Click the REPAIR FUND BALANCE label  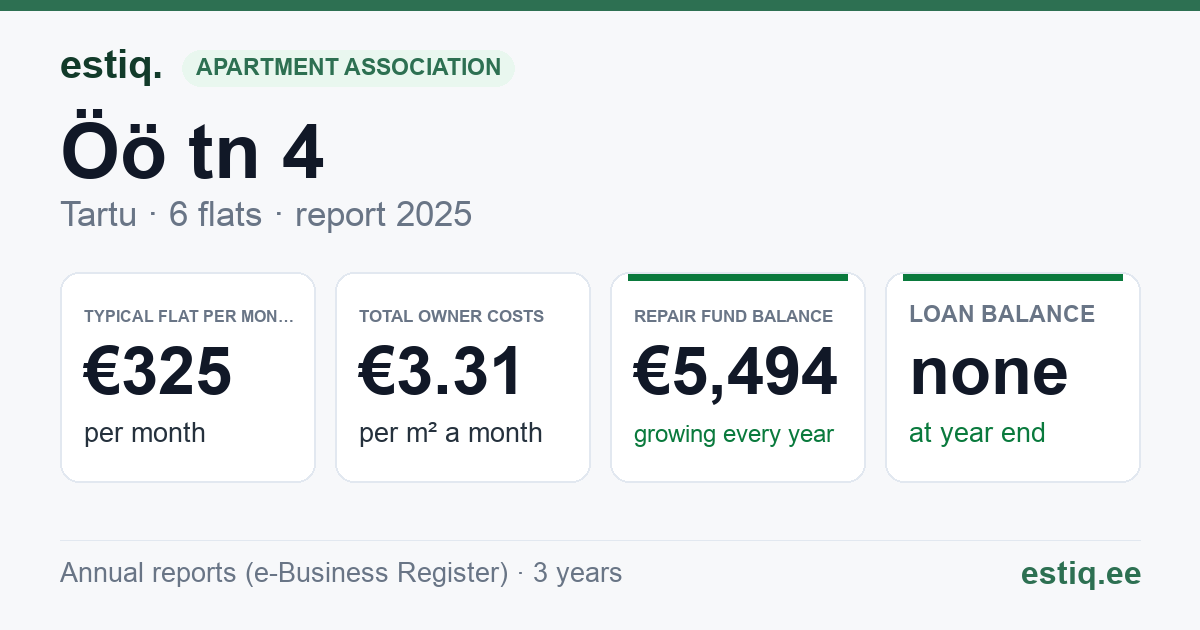[x=733, y=316]
